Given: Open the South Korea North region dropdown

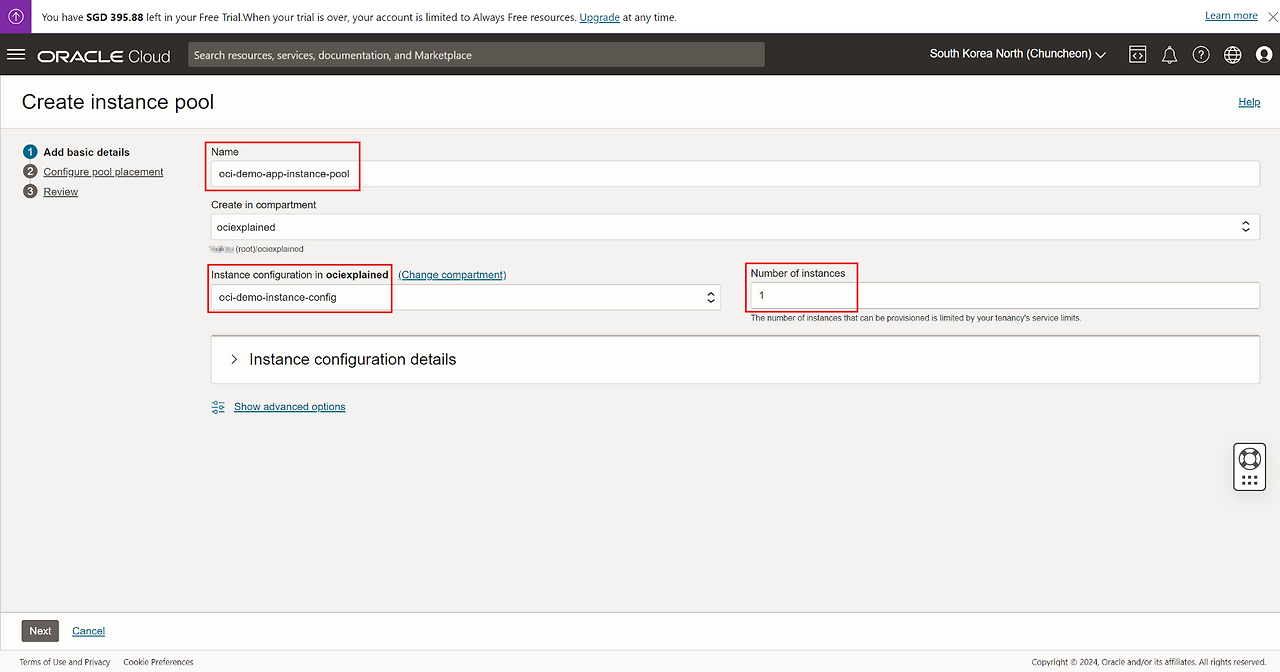Looking at the screenshot, I should pos(1017,54).
